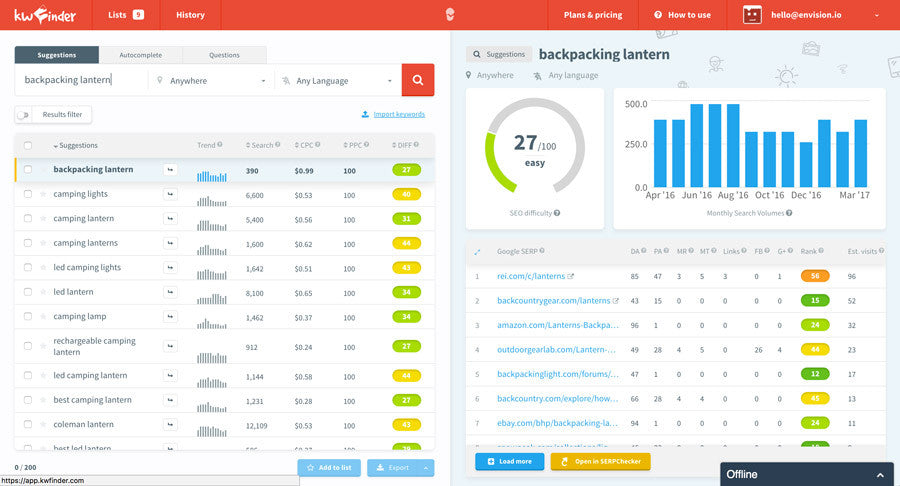
Task: Click the import keywords upload icon
Action: (x=365, y=114)
